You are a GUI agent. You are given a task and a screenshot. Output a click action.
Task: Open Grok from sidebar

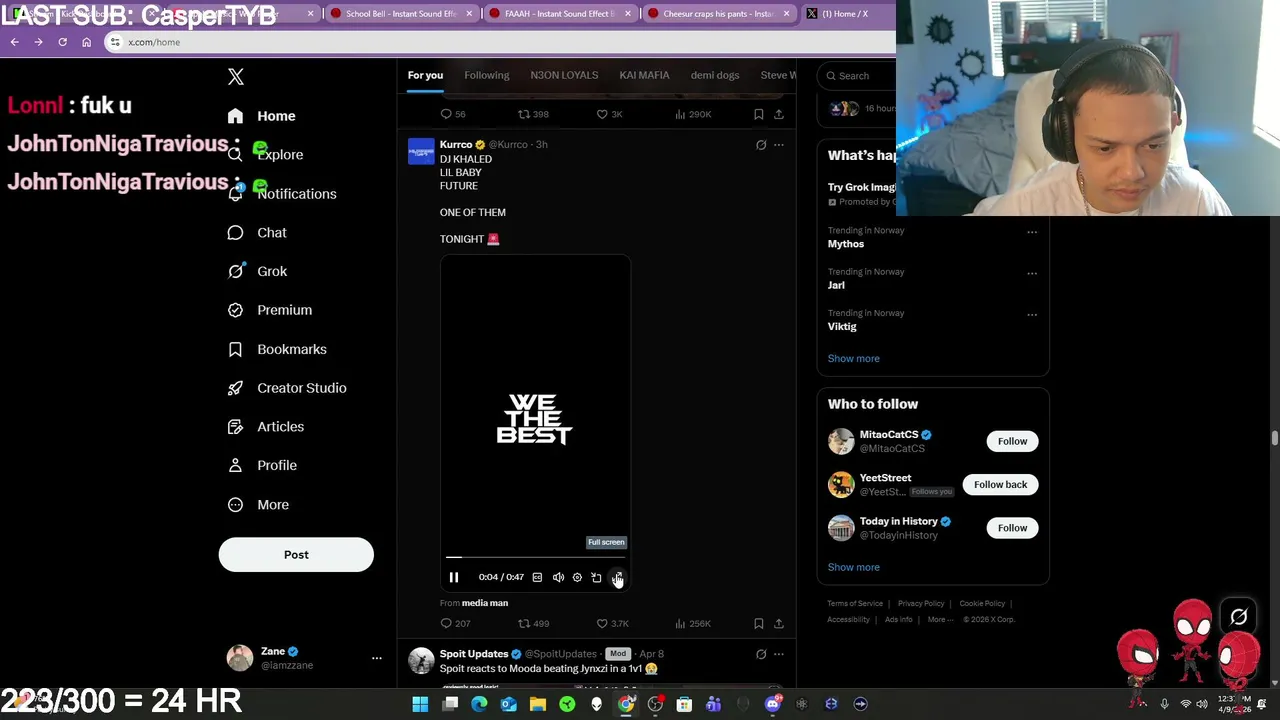point(258,271)
